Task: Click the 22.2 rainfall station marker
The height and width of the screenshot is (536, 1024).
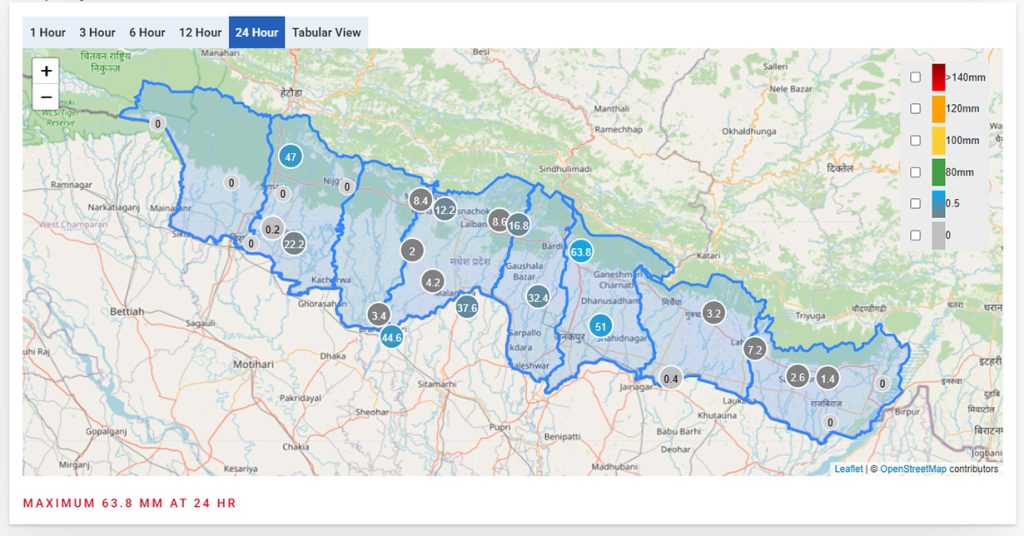Action: pos(294,243)
